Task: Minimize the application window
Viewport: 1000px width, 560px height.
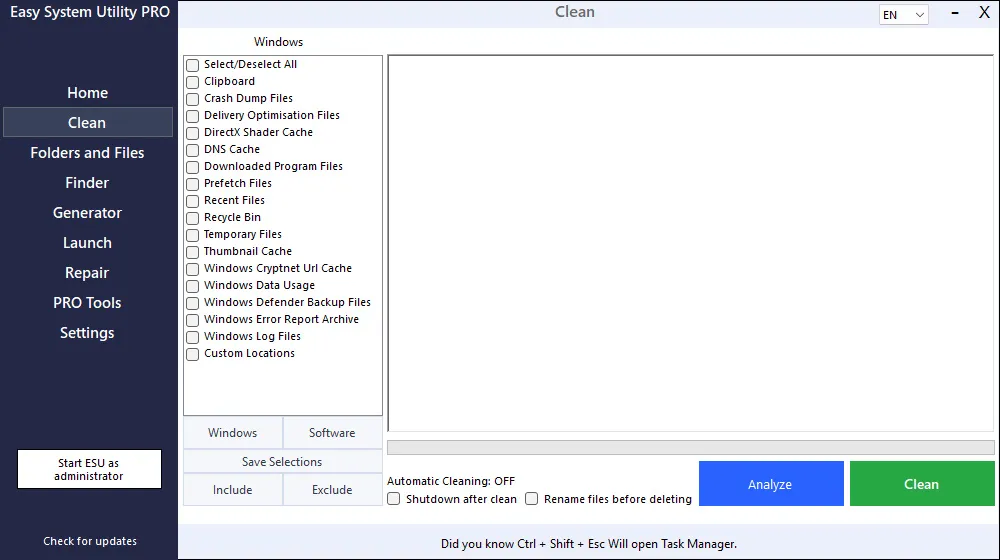Action: coord(955,13)
